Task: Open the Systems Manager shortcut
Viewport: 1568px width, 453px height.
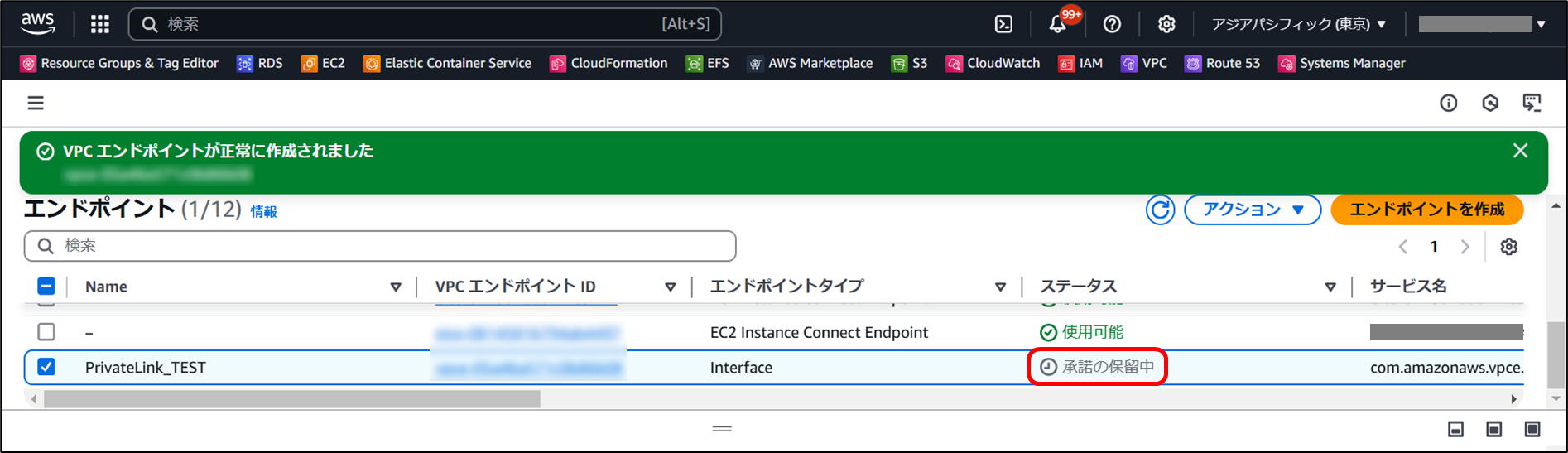Action: pos(1342,63)
